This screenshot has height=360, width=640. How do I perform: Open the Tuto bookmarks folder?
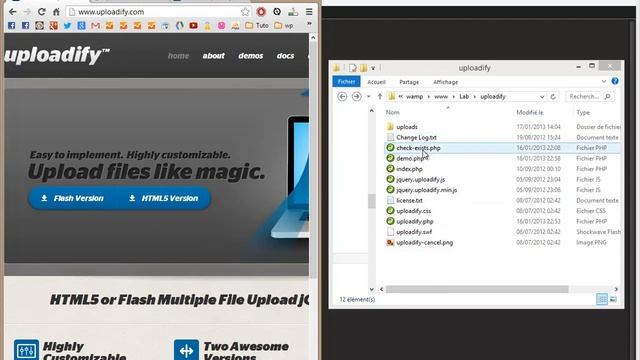(x=257, y=25)
